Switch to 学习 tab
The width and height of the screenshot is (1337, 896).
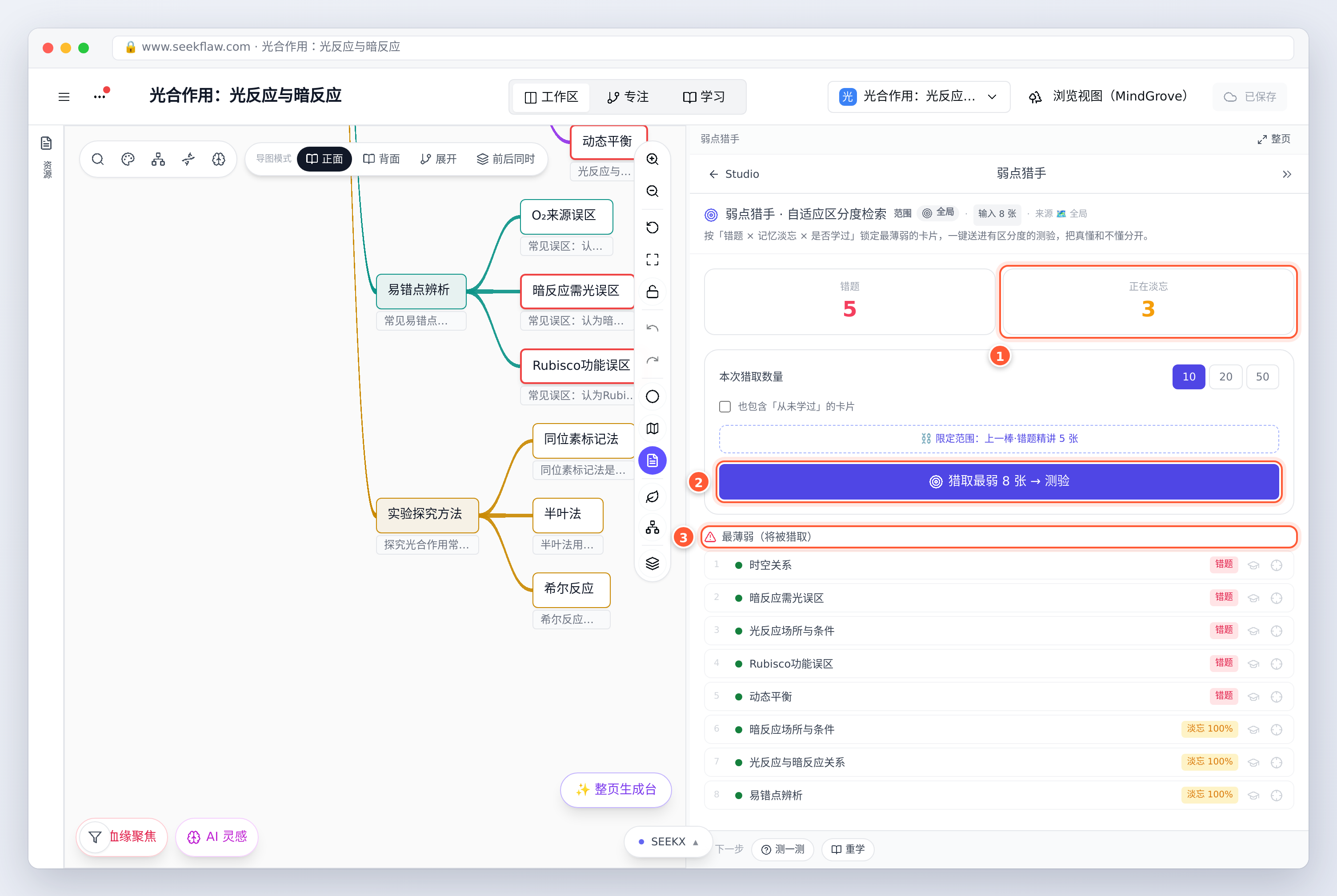point(704,97)
